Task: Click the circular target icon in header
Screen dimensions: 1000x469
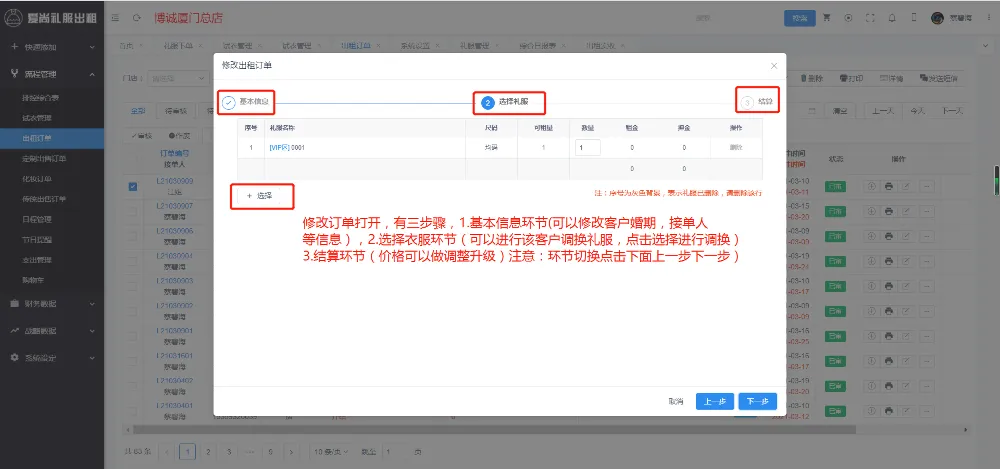Action: (849, 18)
